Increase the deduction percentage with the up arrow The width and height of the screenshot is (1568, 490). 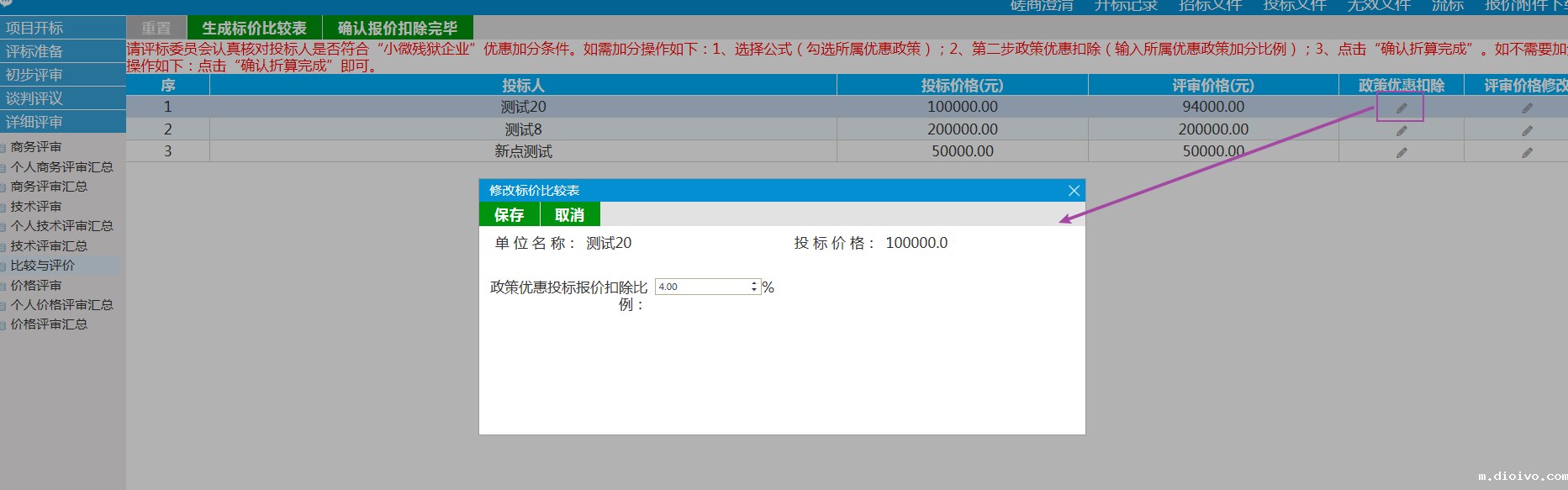click(754, 283)
